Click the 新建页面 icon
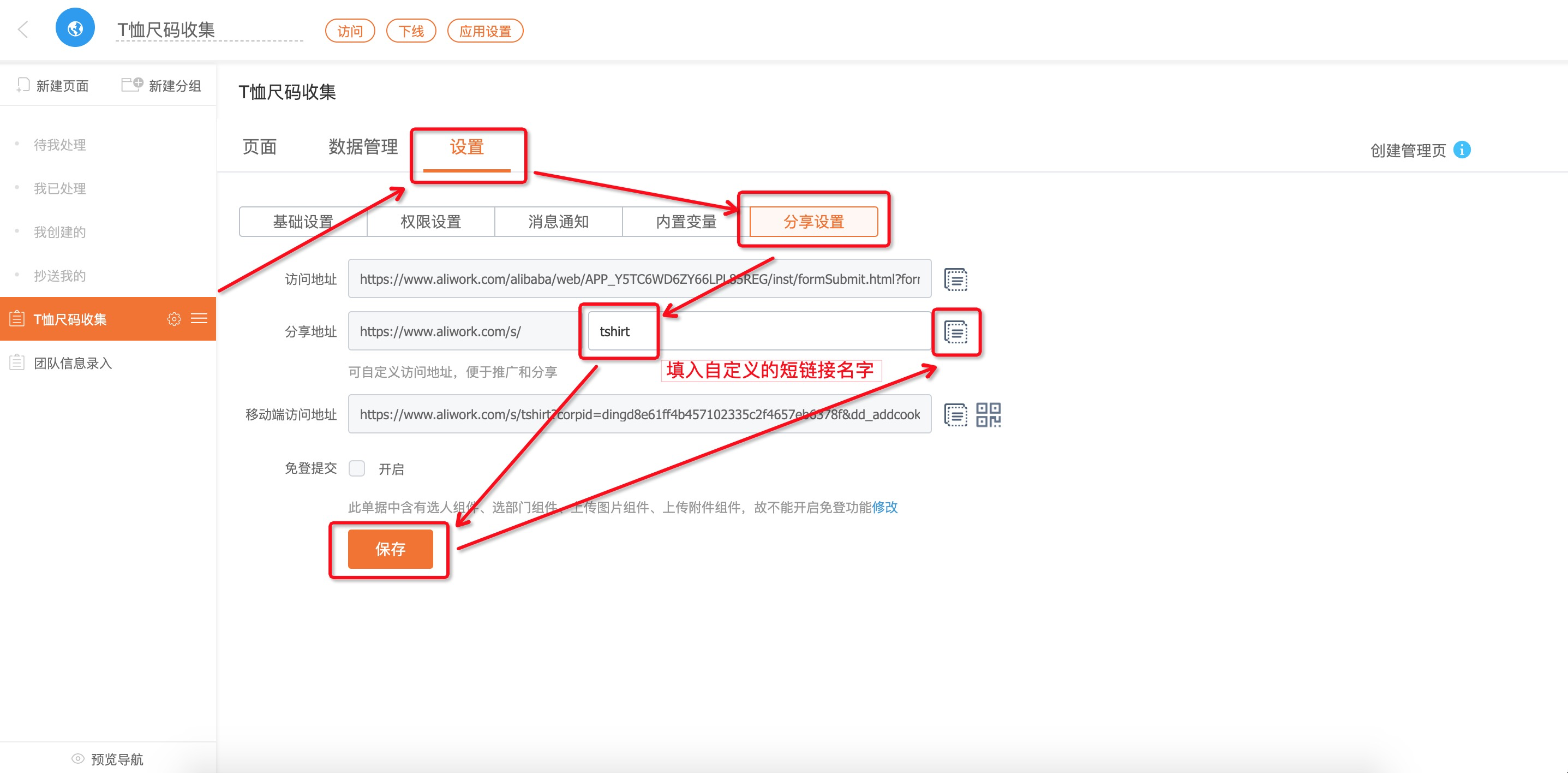This screenshot has width=1568, height=773. coord(23,85)
